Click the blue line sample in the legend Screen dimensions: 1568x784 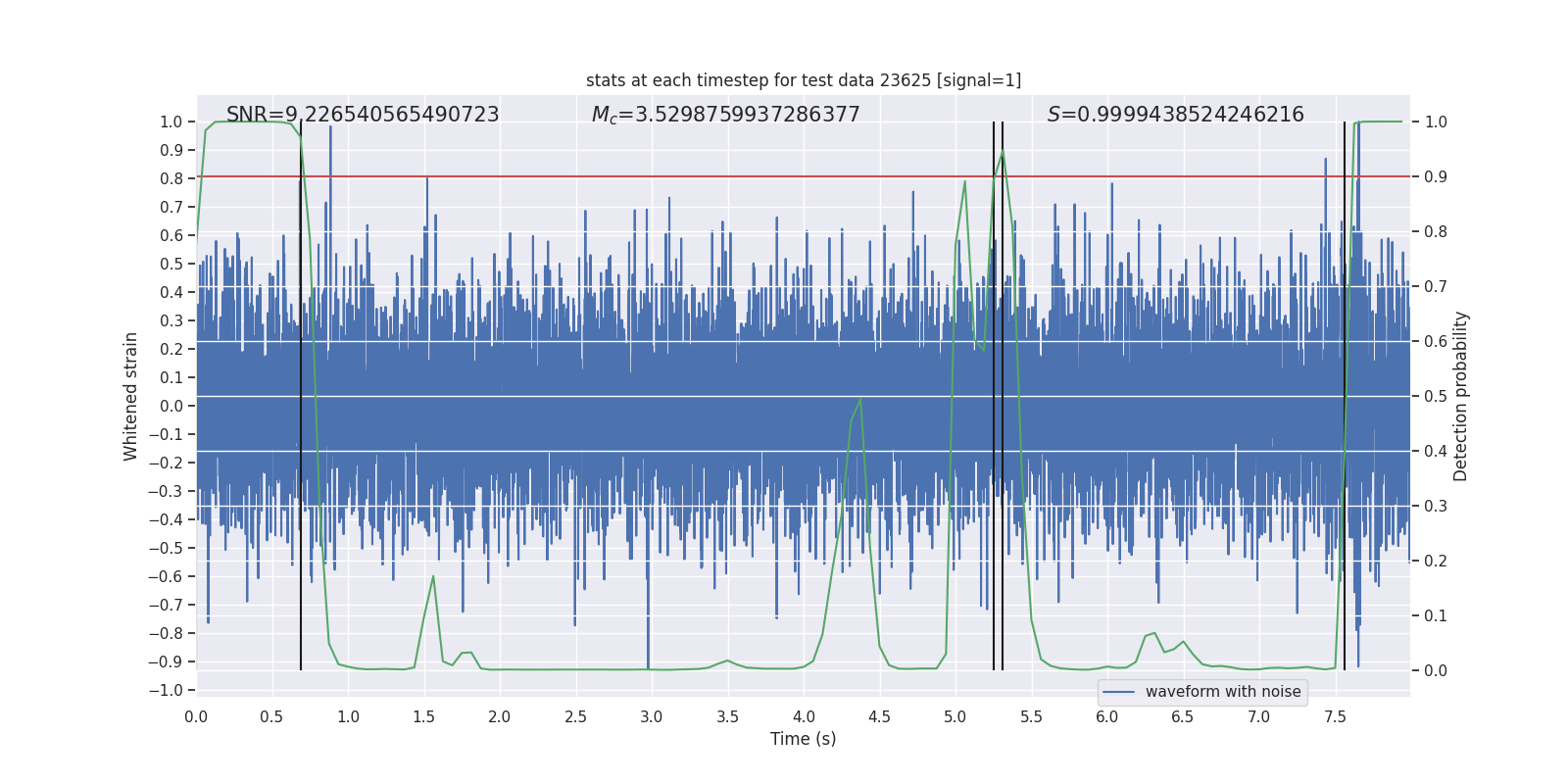(x=1118, y=692)
